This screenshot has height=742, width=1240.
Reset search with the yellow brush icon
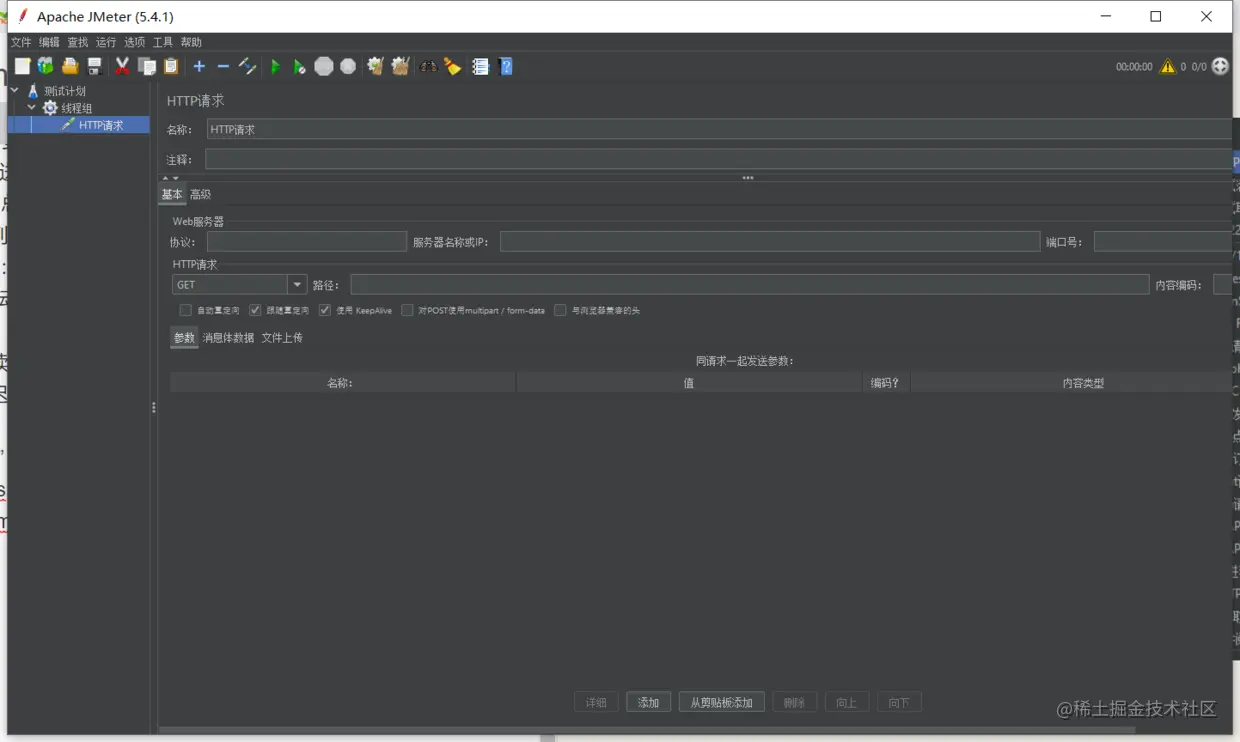coord(453,66)
